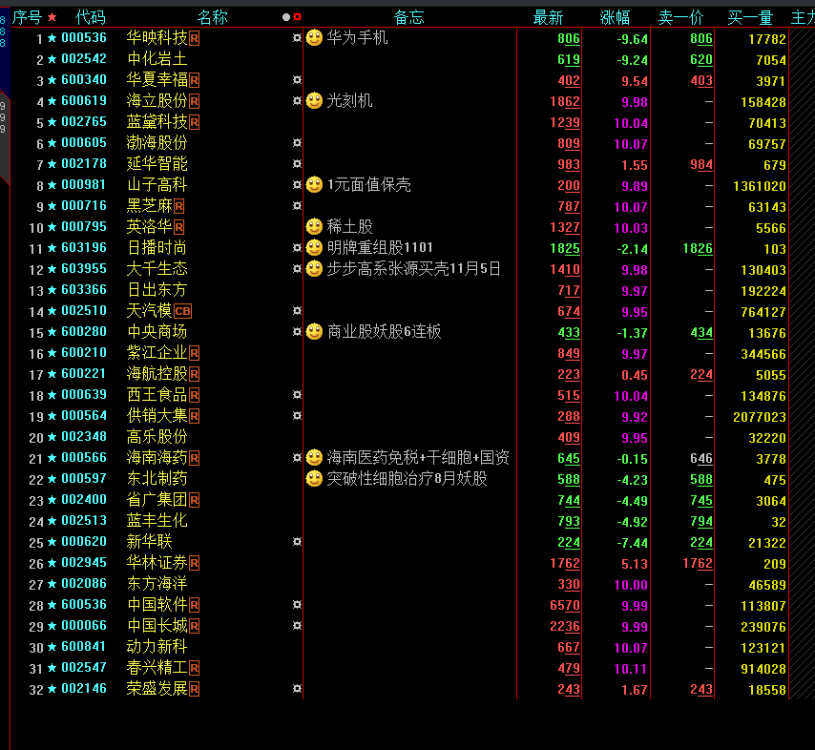This screenshot has height=750, width=815.
Task: Click the smiley icon beside 商业股妖股6连板
Action: [314, 332]
